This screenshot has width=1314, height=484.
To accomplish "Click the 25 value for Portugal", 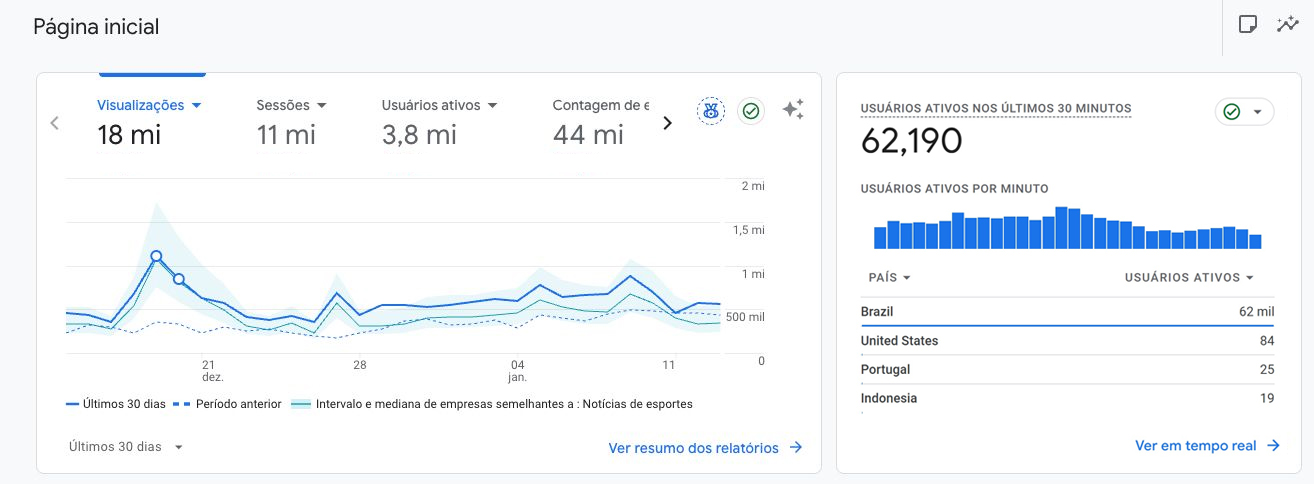I will [x=1267, y=370].
